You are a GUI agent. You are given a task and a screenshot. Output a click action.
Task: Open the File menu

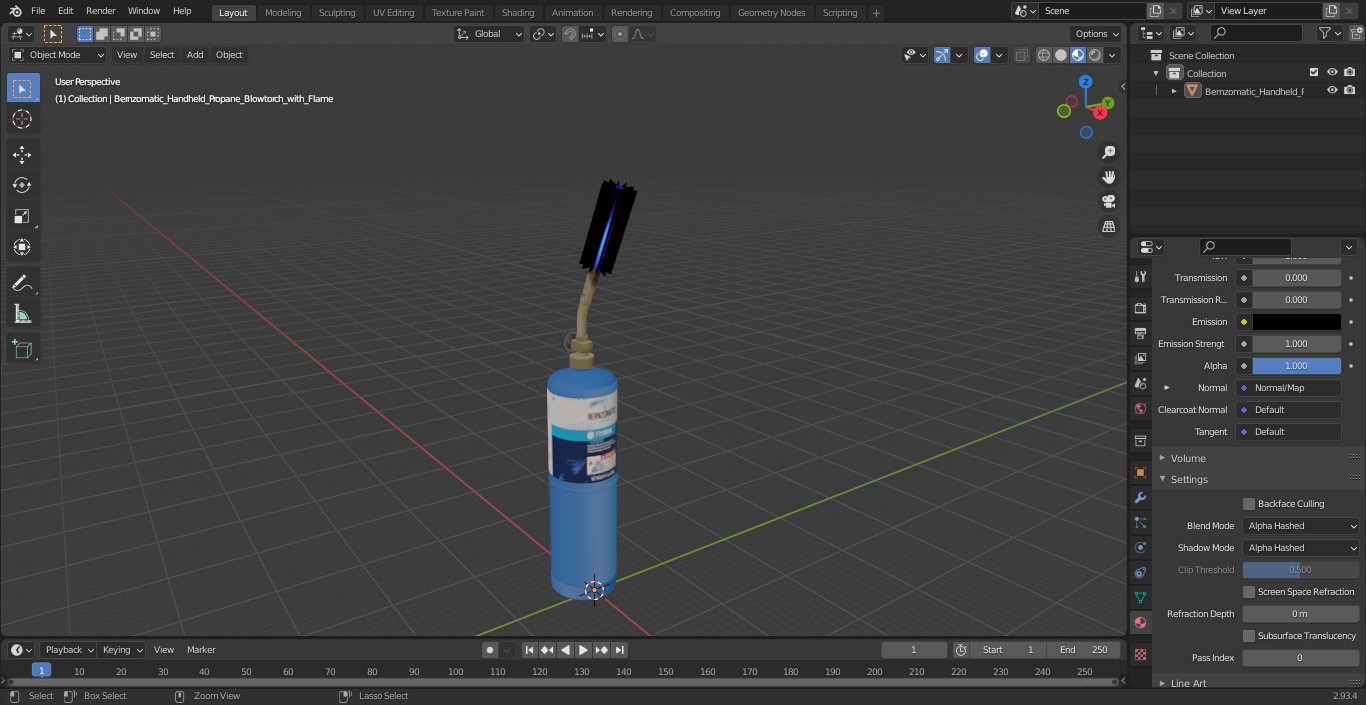(x=38, y=11)
